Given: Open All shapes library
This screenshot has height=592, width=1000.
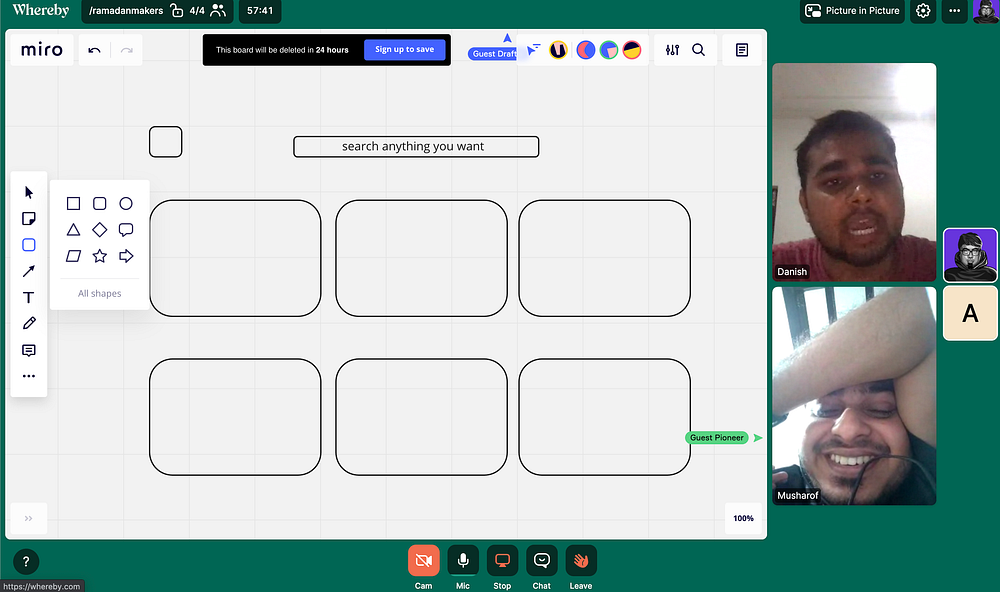Looking at the screenshot, I should pos(99,293).
